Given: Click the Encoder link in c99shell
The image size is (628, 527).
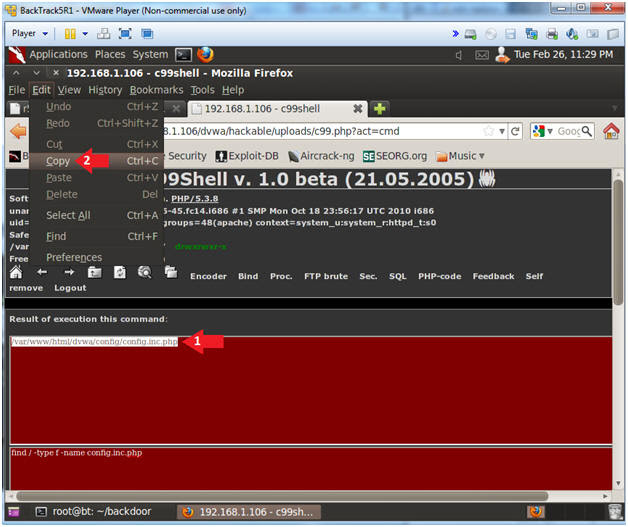Looking at the screenshot, I should pos(208,276).
